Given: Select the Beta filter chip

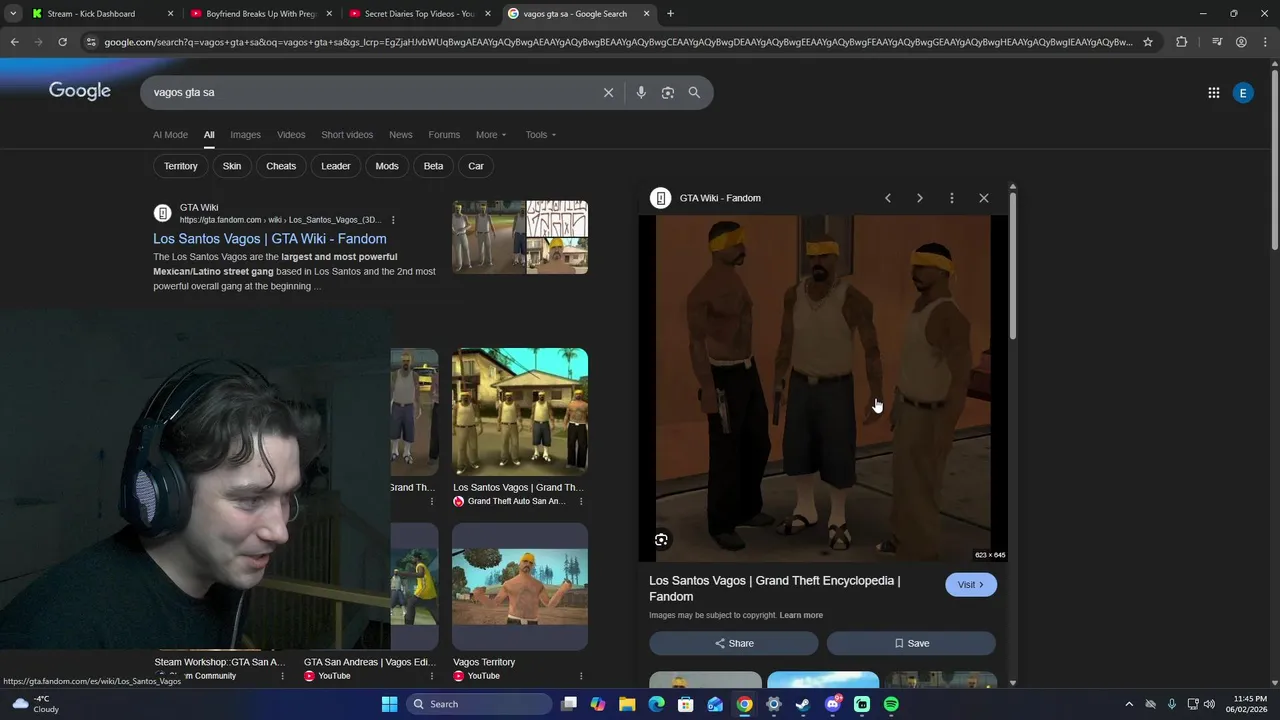Looking at the screenshot, I should pos(433,166).
